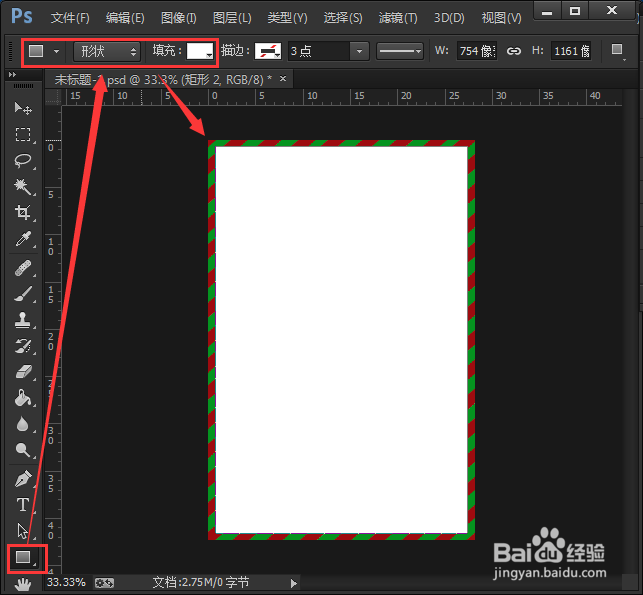This screenshot has height=595, width=643.
Task: Open the 文件(F) menu
Action: pos(70,18)
